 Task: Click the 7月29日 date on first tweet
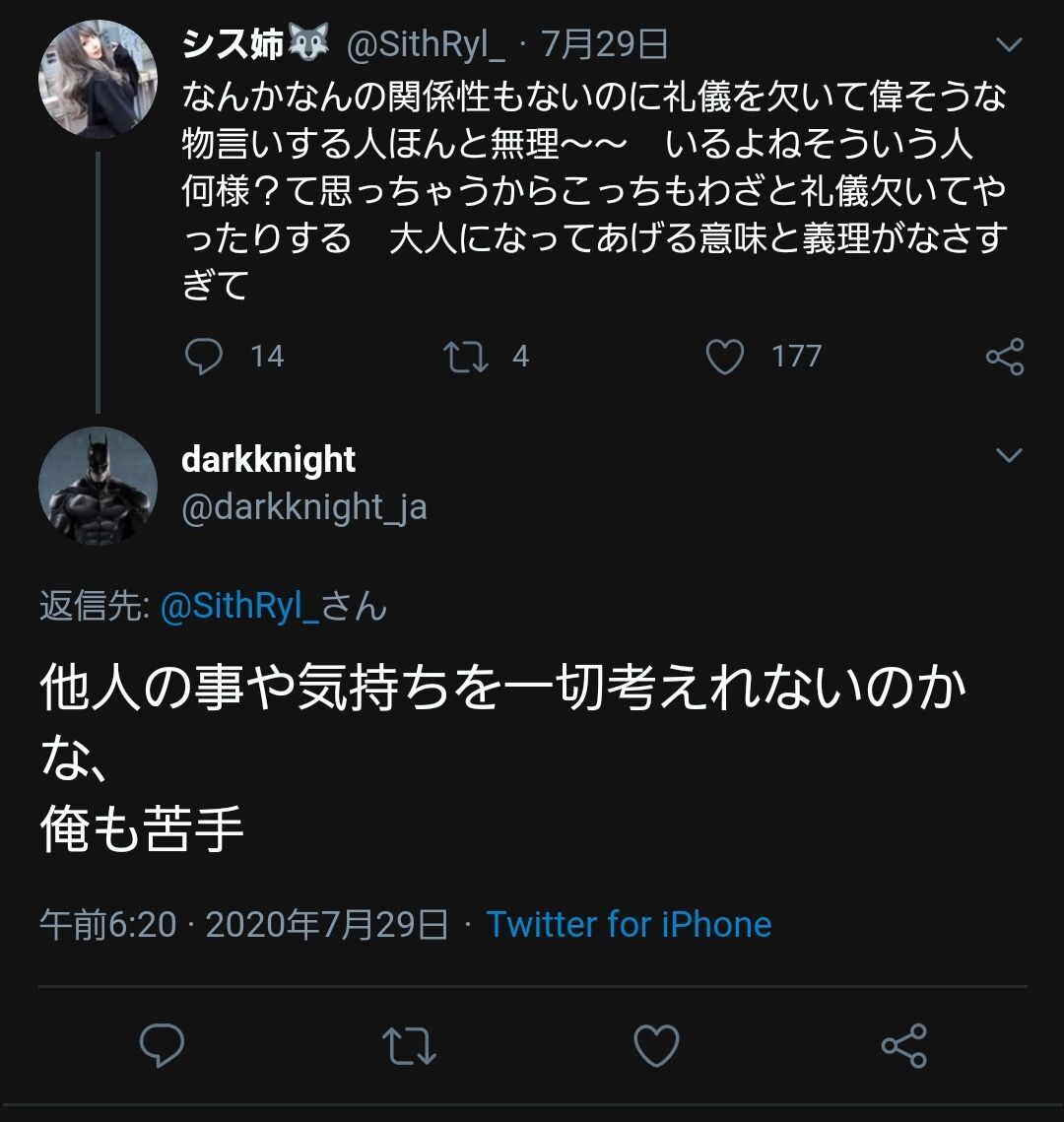tap(605, 45)
